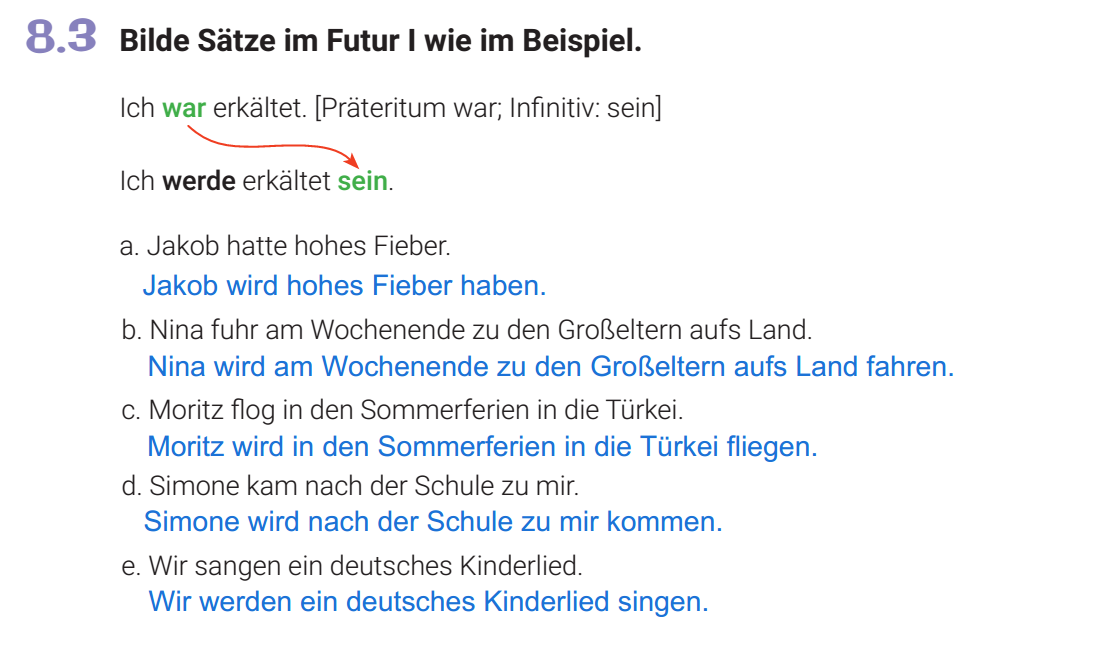Click the word 'fliegen' in answer c

point(770,446)
